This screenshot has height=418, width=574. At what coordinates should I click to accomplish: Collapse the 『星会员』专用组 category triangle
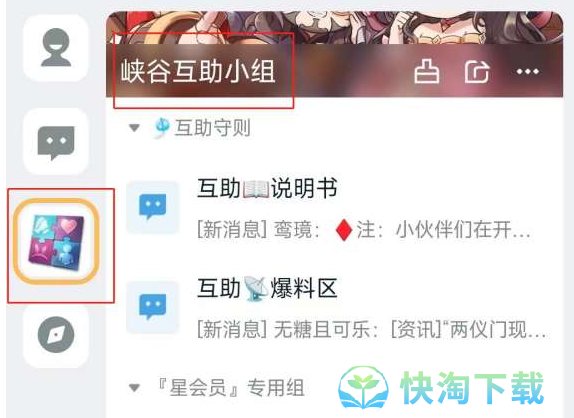(x=134, y=388)
